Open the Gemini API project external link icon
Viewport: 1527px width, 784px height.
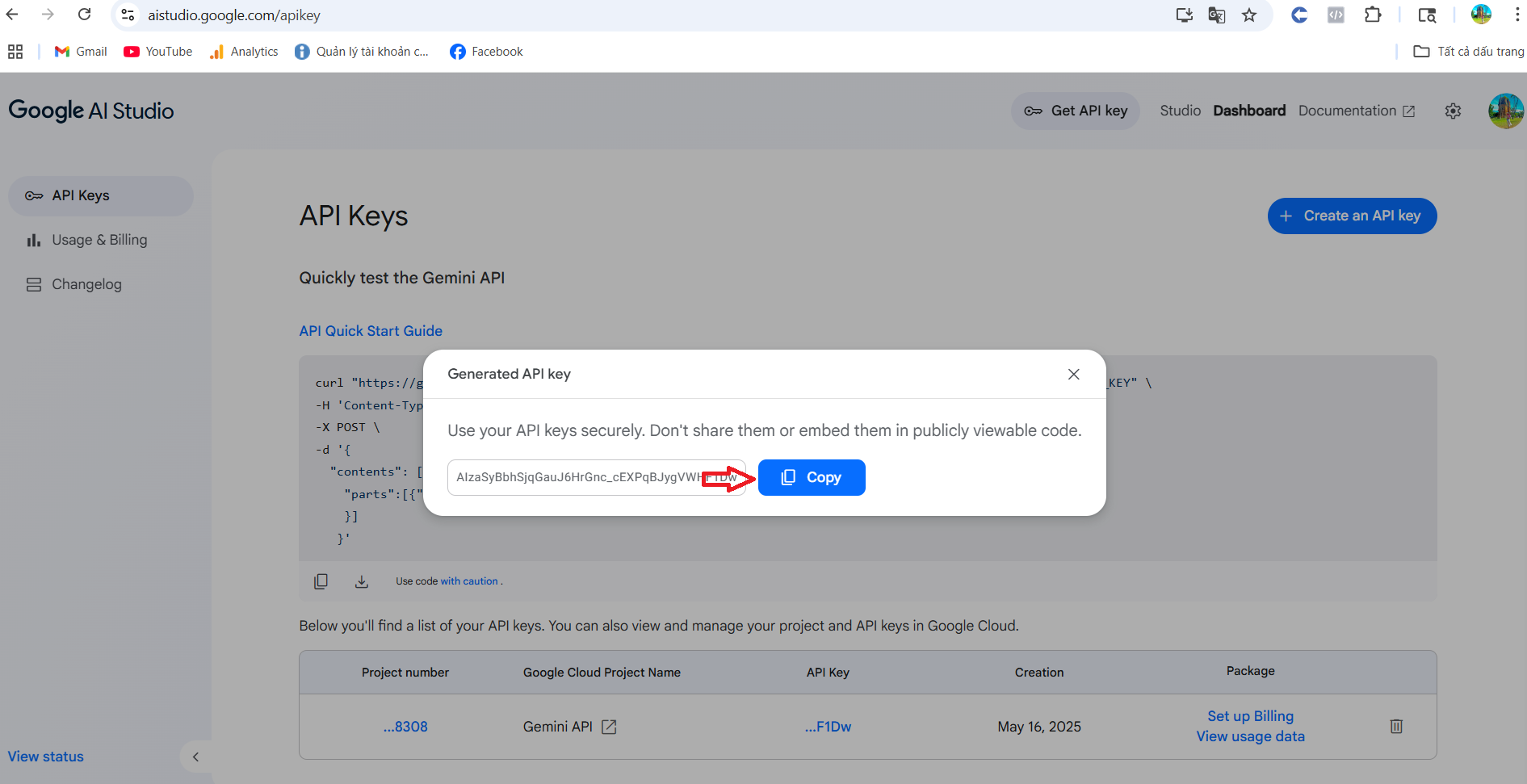click(x=610, y=727)
